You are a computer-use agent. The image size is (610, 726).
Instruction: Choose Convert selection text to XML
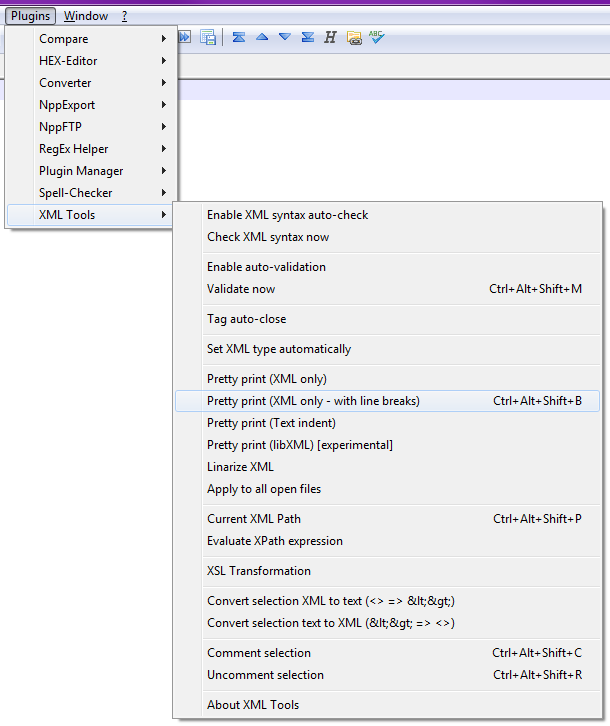[x=387, y=623]
